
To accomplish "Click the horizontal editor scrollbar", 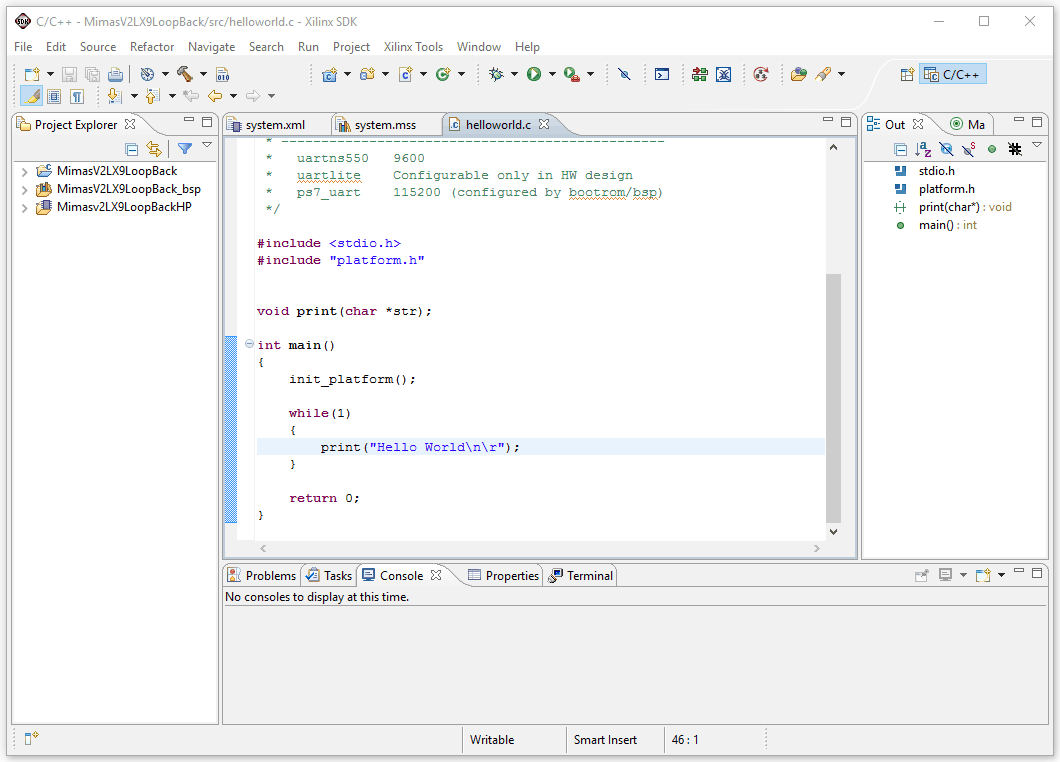I will click(x=540, y=548).
